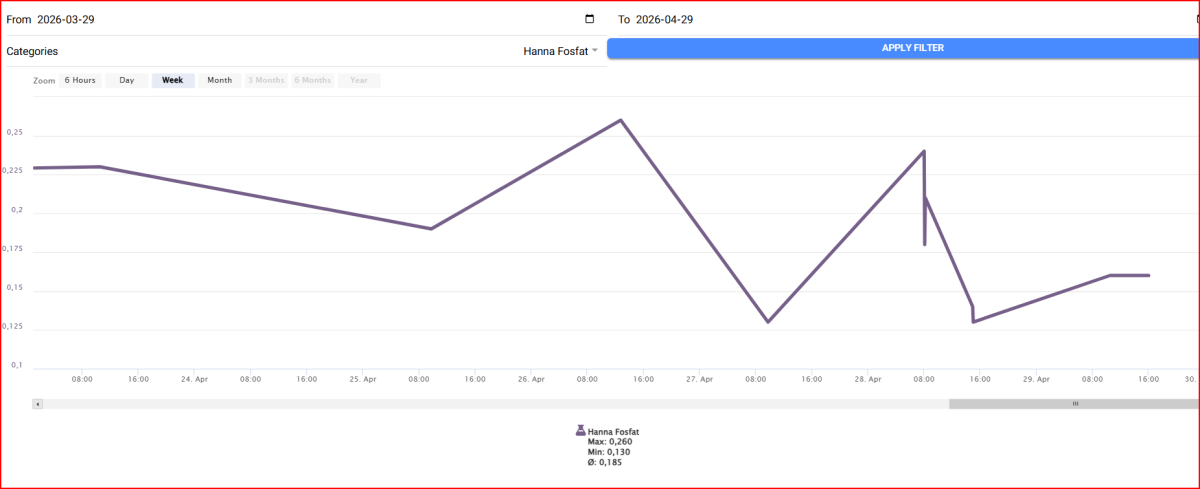Click the dropdown arrow beside Hanna Fosfat
Image resolution: width=1200 pixels, height=489 pixels.
coord(595,51)
